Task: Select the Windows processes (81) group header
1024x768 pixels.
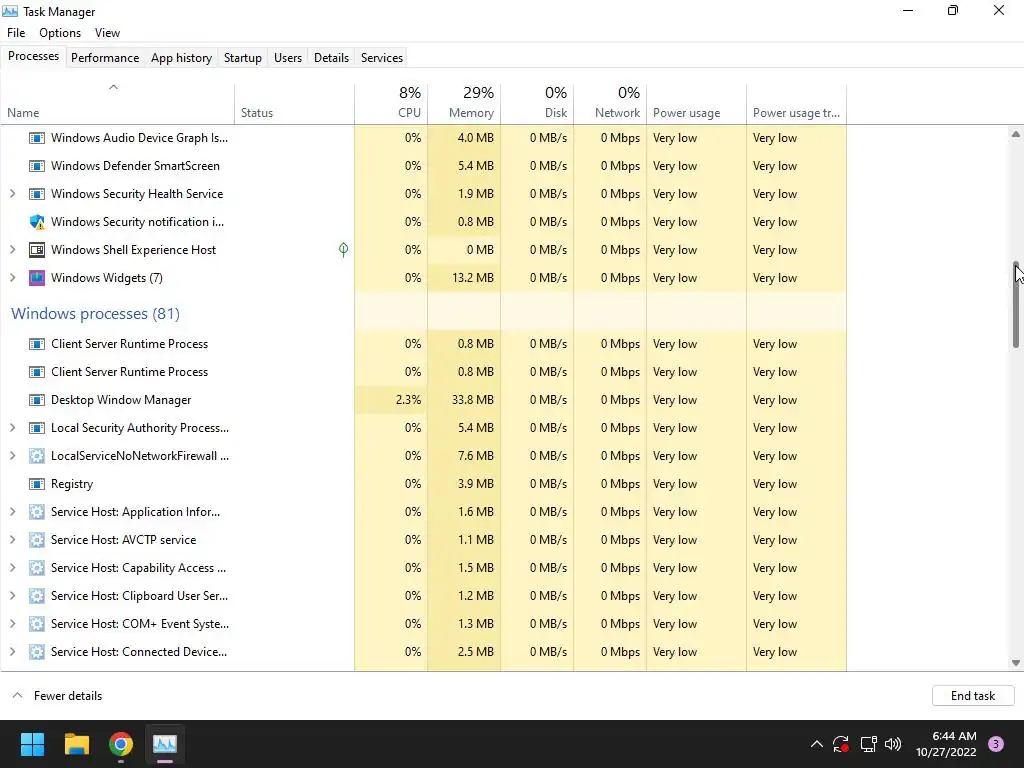Action: [x=95, y=313]
